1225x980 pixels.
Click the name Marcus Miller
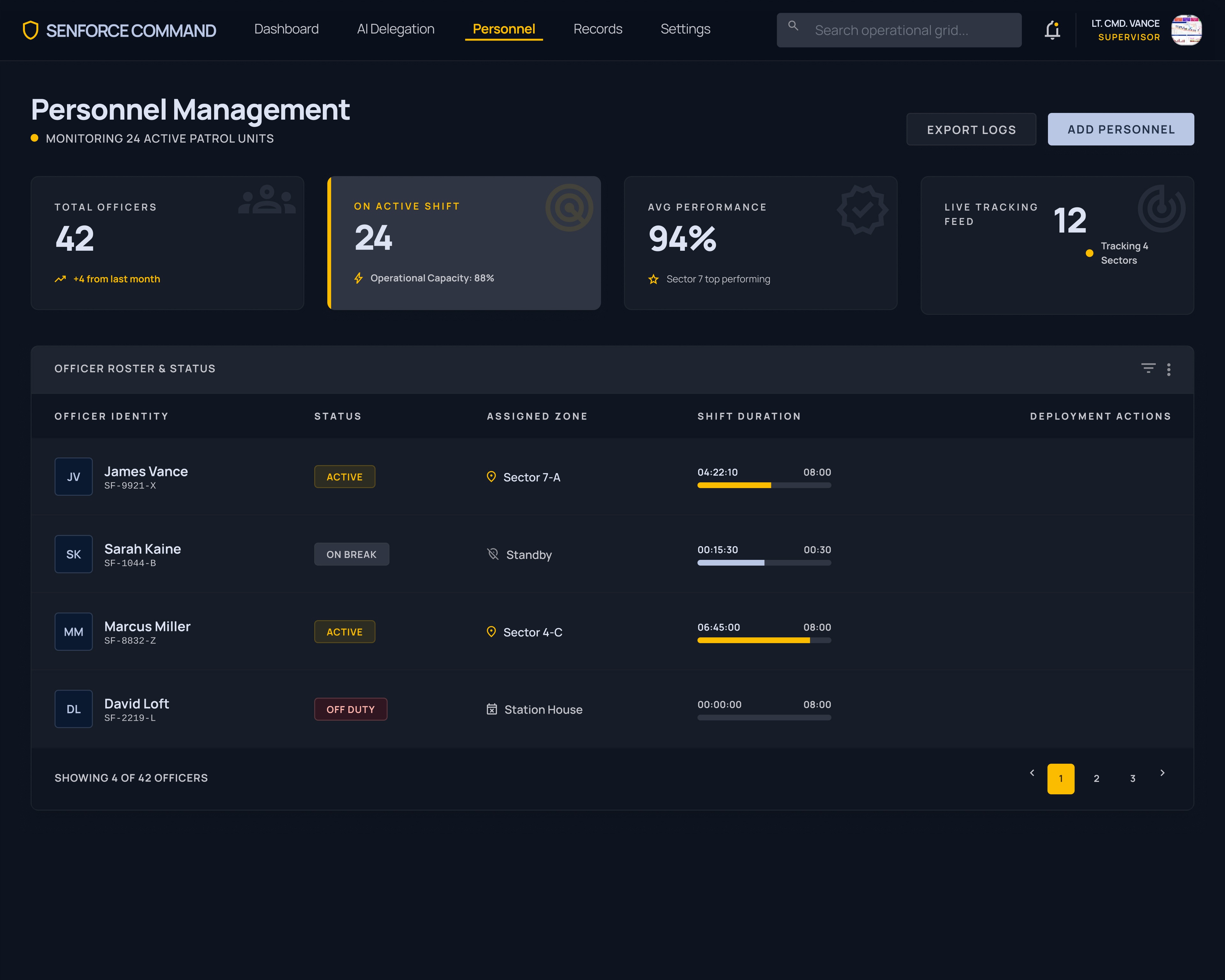point(147,627)
